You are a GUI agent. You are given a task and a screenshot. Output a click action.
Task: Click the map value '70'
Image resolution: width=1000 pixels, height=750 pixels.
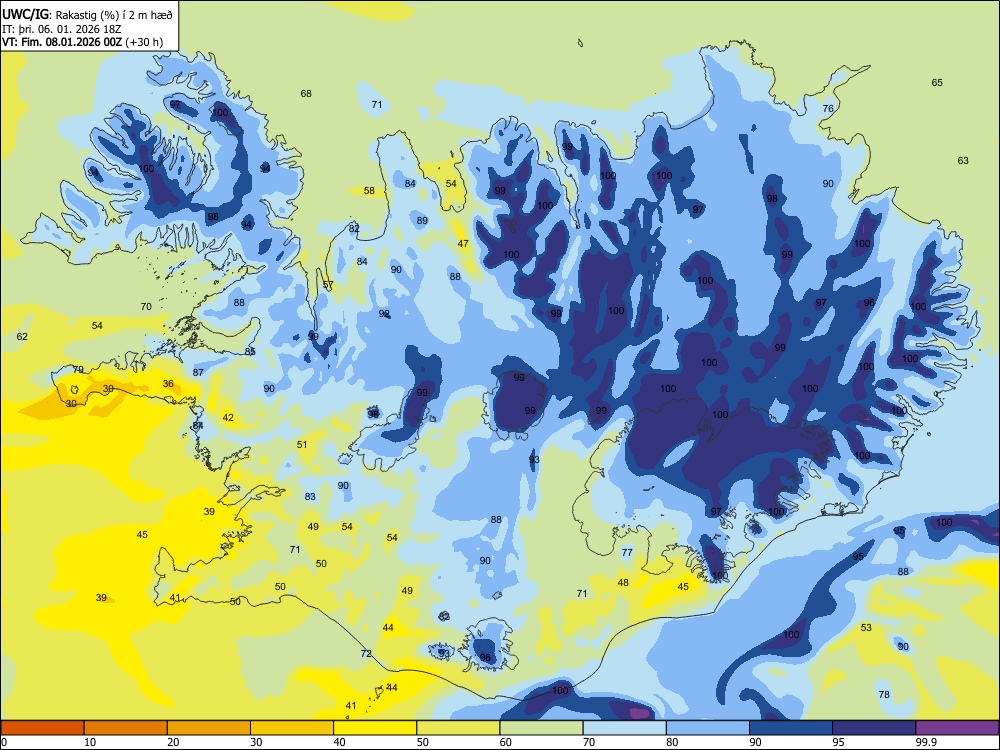pos(146,307)
